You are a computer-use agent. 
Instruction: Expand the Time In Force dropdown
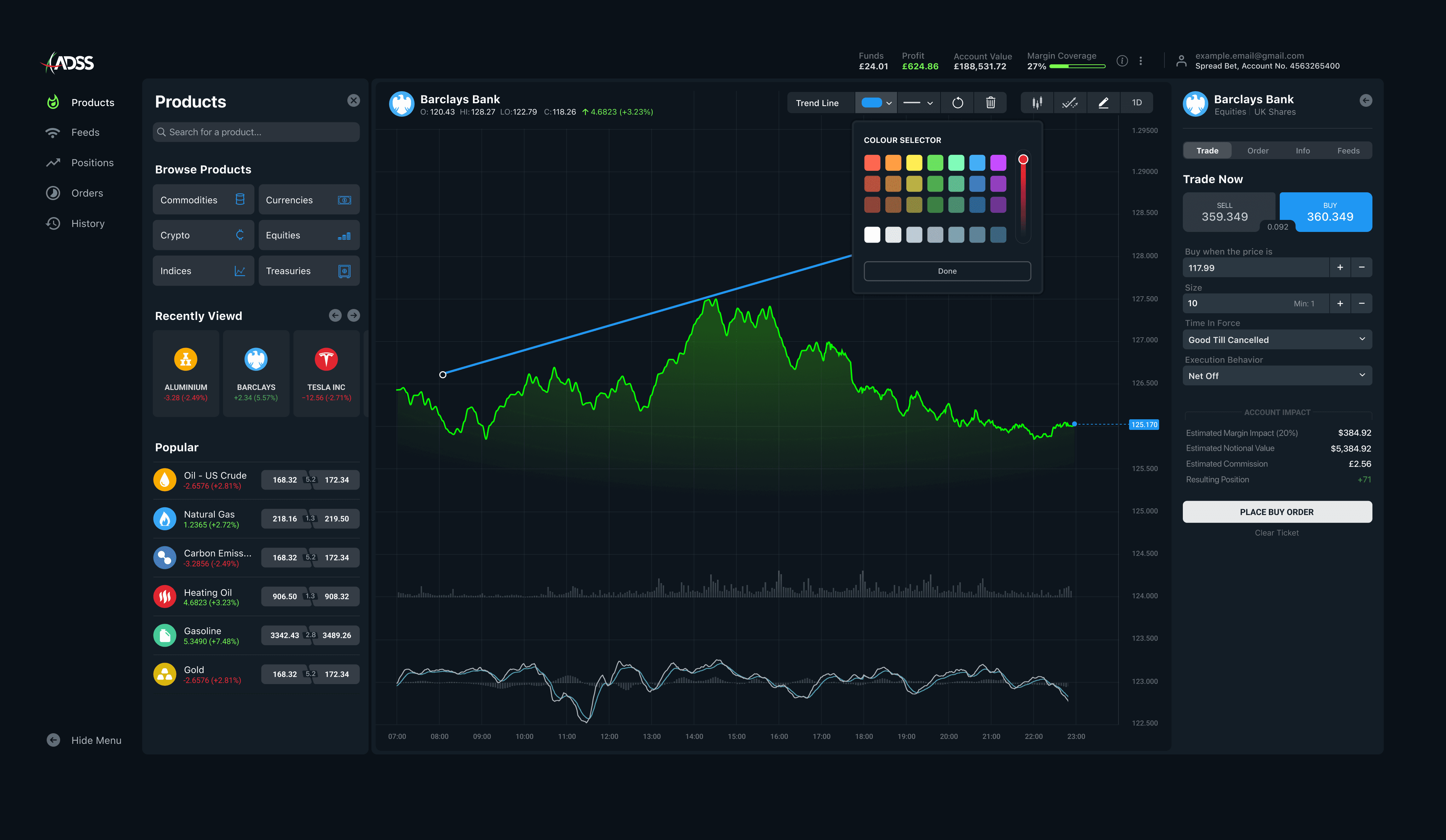coord(1277,339)
